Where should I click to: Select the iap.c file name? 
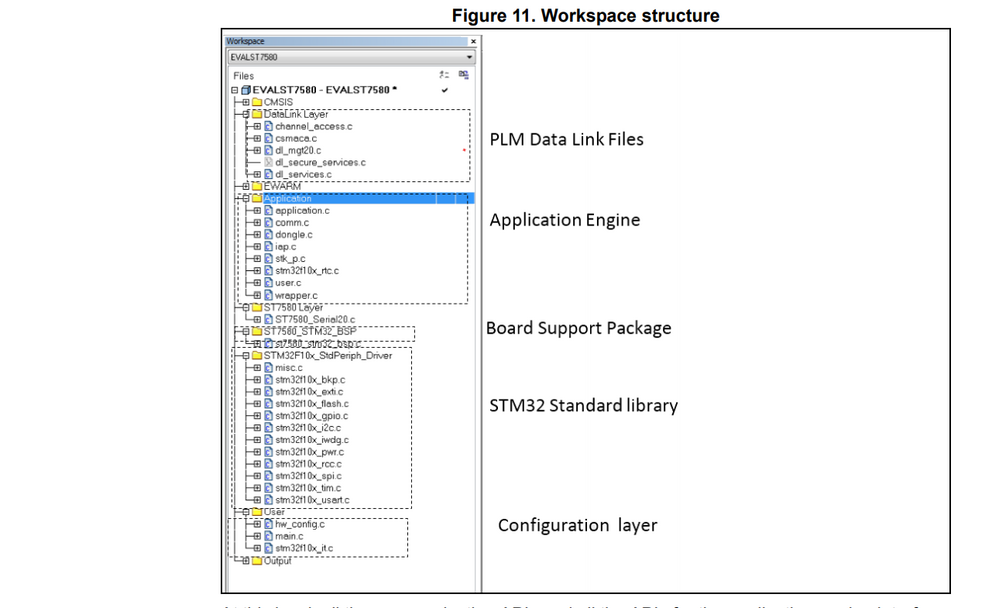(x=285, y=247)
